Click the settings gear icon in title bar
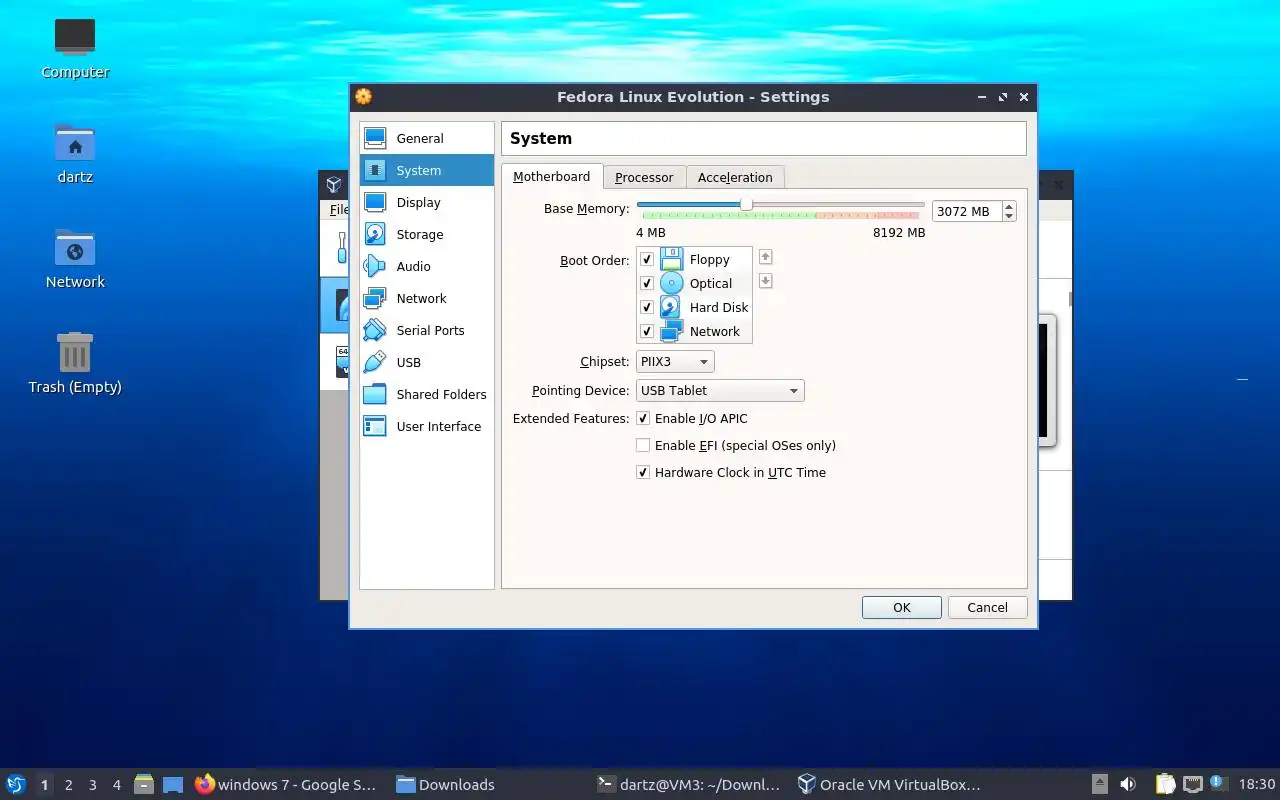The height and width of the screenshot is (800, 1280). tap(363, 97)
